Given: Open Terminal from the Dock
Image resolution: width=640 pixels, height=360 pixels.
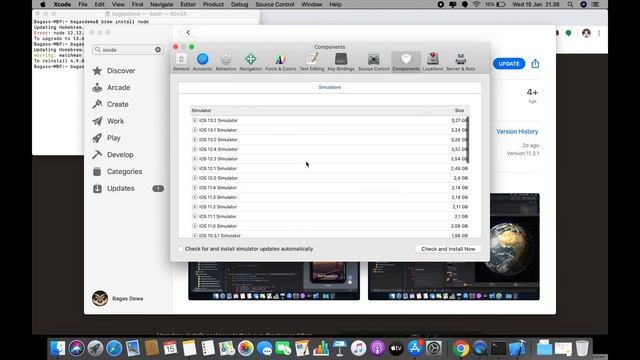Looking at the screenshot, I should [x=498, y=348].
